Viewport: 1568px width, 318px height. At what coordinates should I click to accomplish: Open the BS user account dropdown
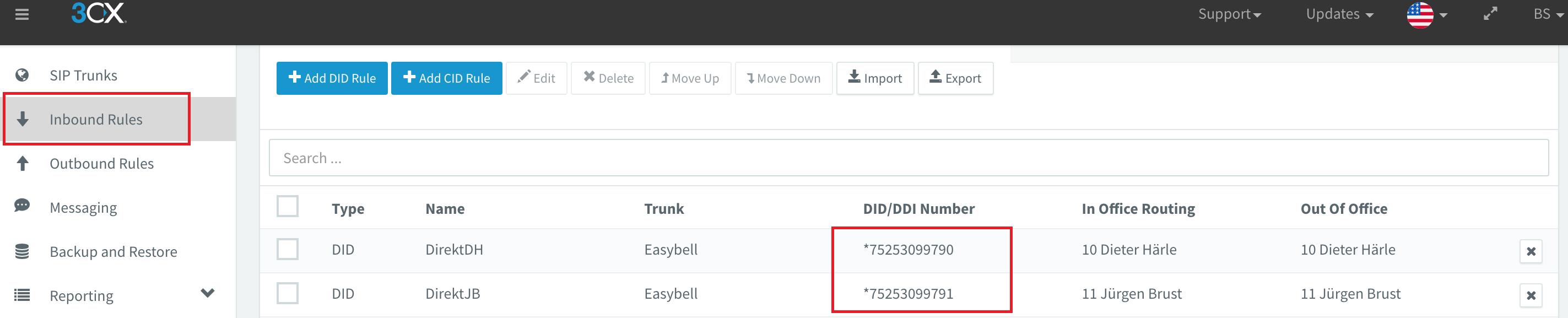(1548, 14)
